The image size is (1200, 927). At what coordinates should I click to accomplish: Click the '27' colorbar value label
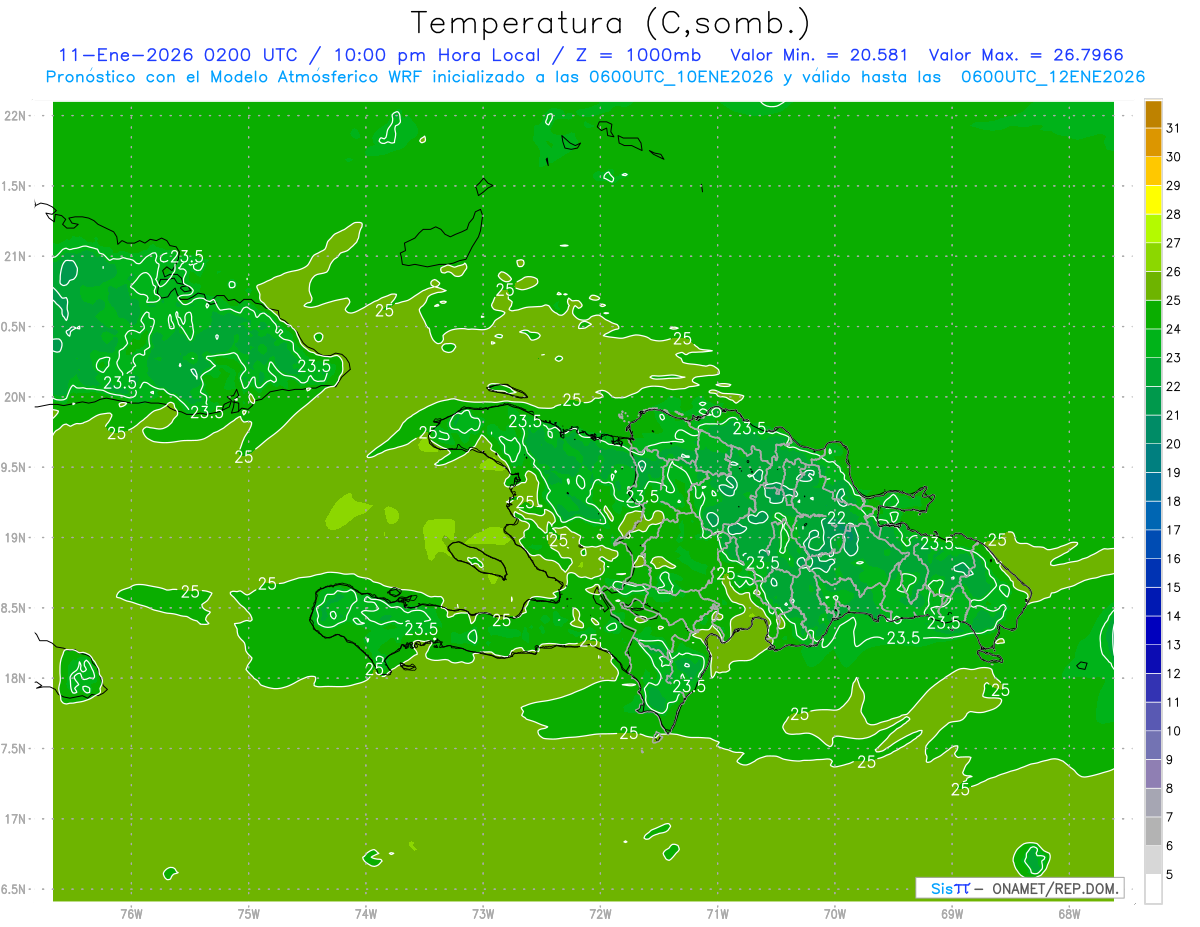(x=1174, y=243)
